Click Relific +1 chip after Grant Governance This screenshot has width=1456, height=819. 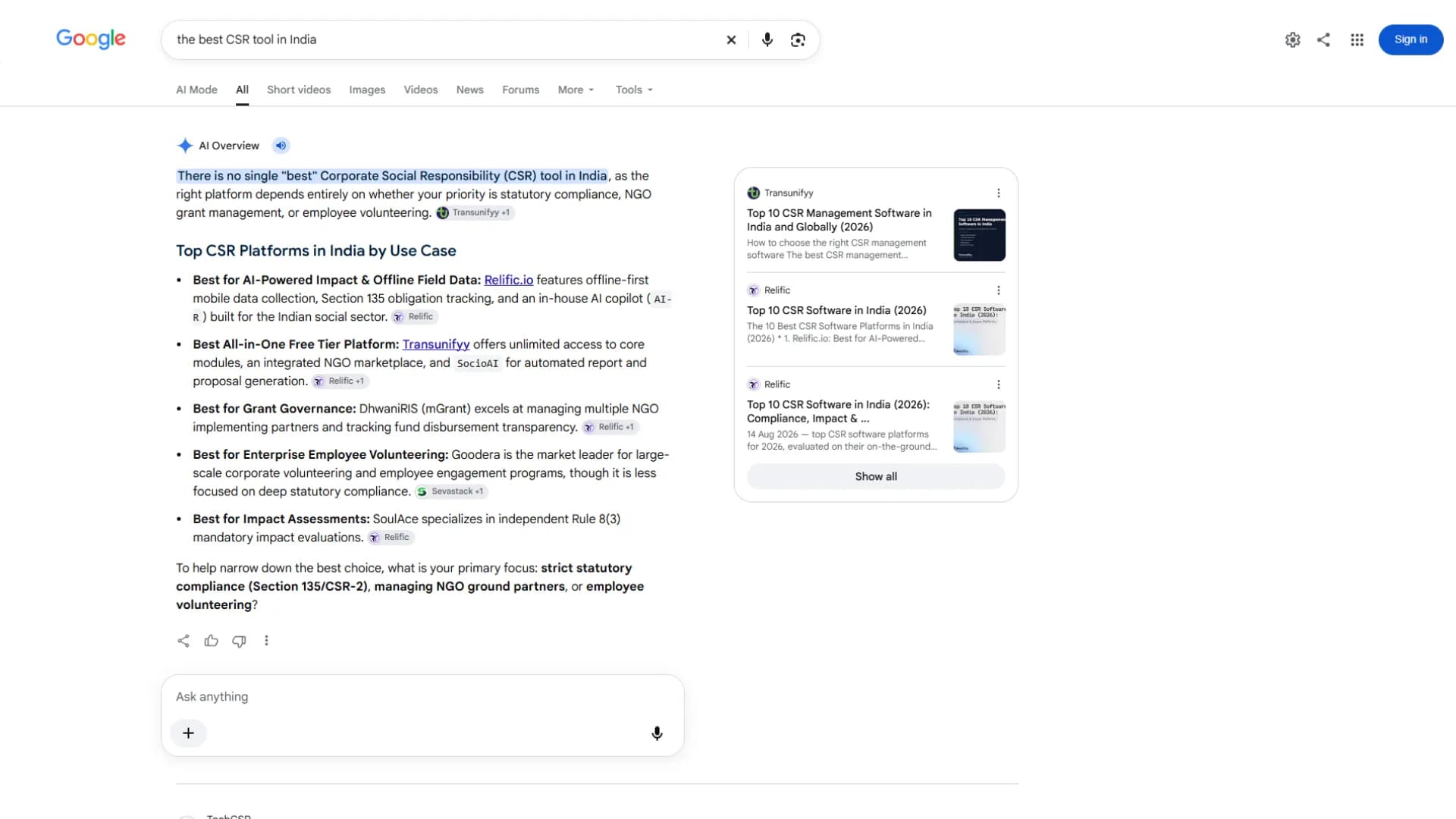point(610,428)
